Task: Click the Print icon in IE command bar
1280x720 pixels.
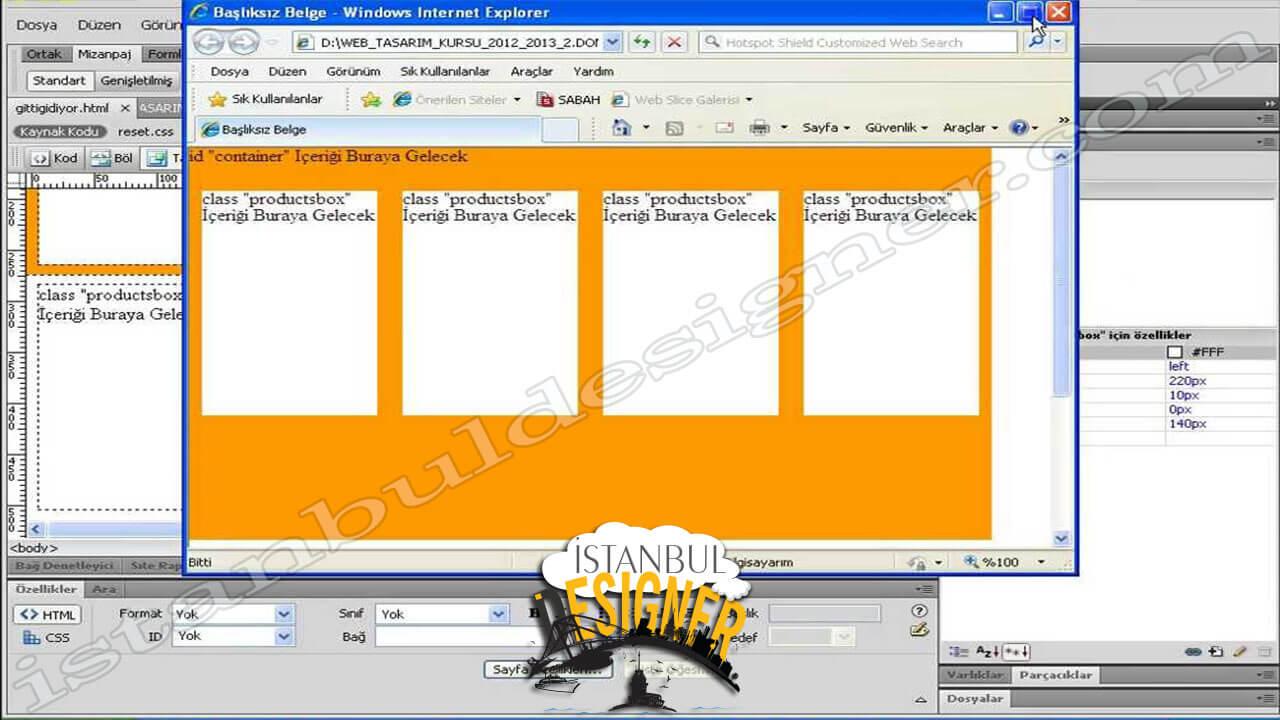Action: click(x=759, y=128)
